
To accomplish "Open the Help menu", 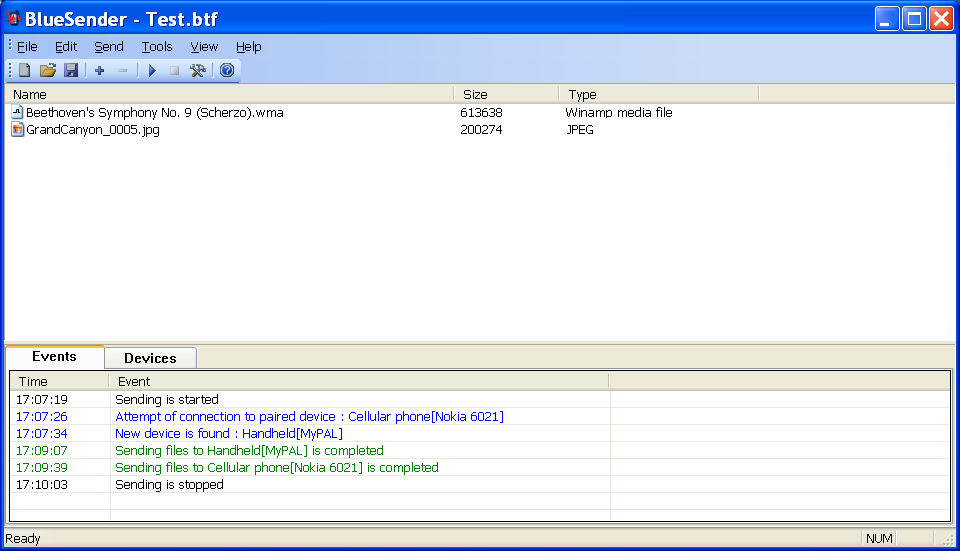I will click(249, 47).
